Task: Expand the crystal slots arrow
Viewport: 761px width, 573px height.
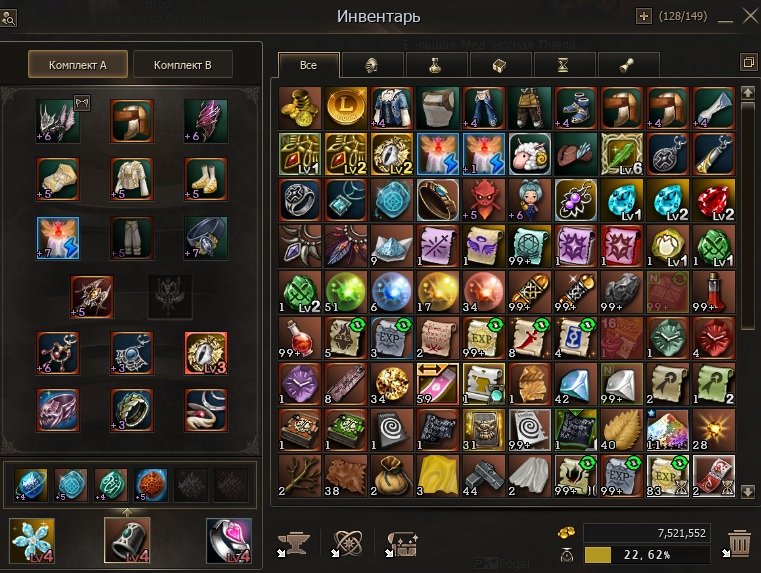Action: coord(127,511)
